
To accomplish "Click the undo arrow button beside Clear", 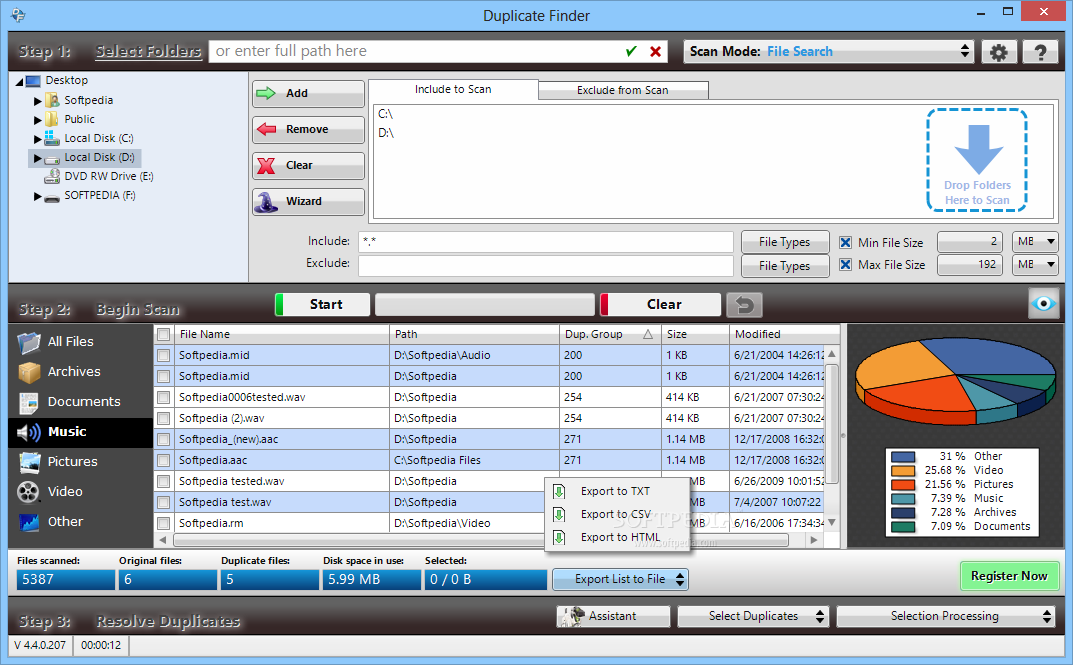I will coord(745,304).
